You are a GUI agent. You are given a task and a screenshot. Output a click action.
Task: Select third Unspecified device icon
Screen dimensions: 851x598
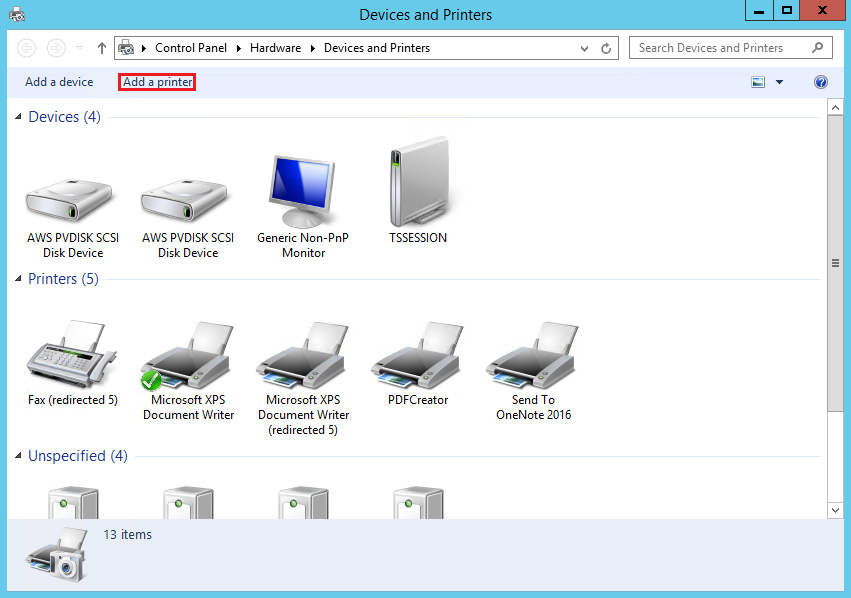pos(303,502)
